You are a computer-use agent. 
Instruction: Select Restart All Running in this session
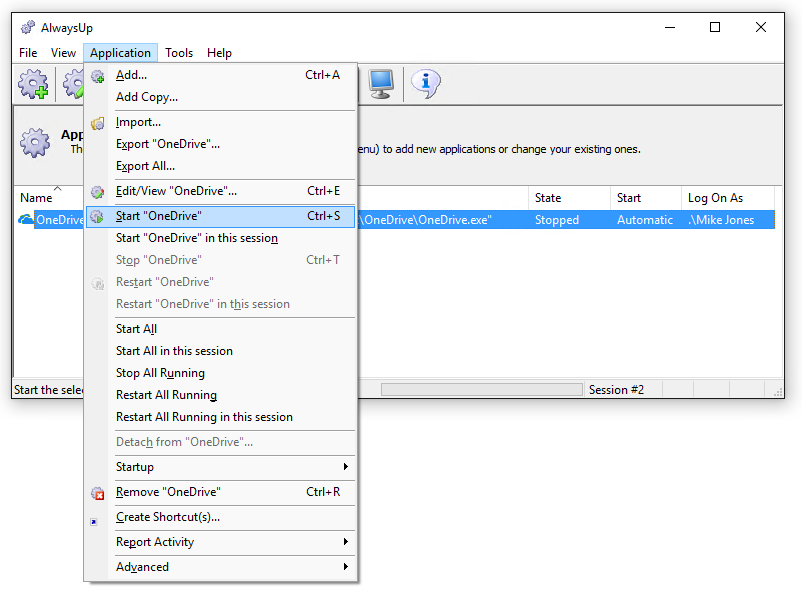(220, 417)
